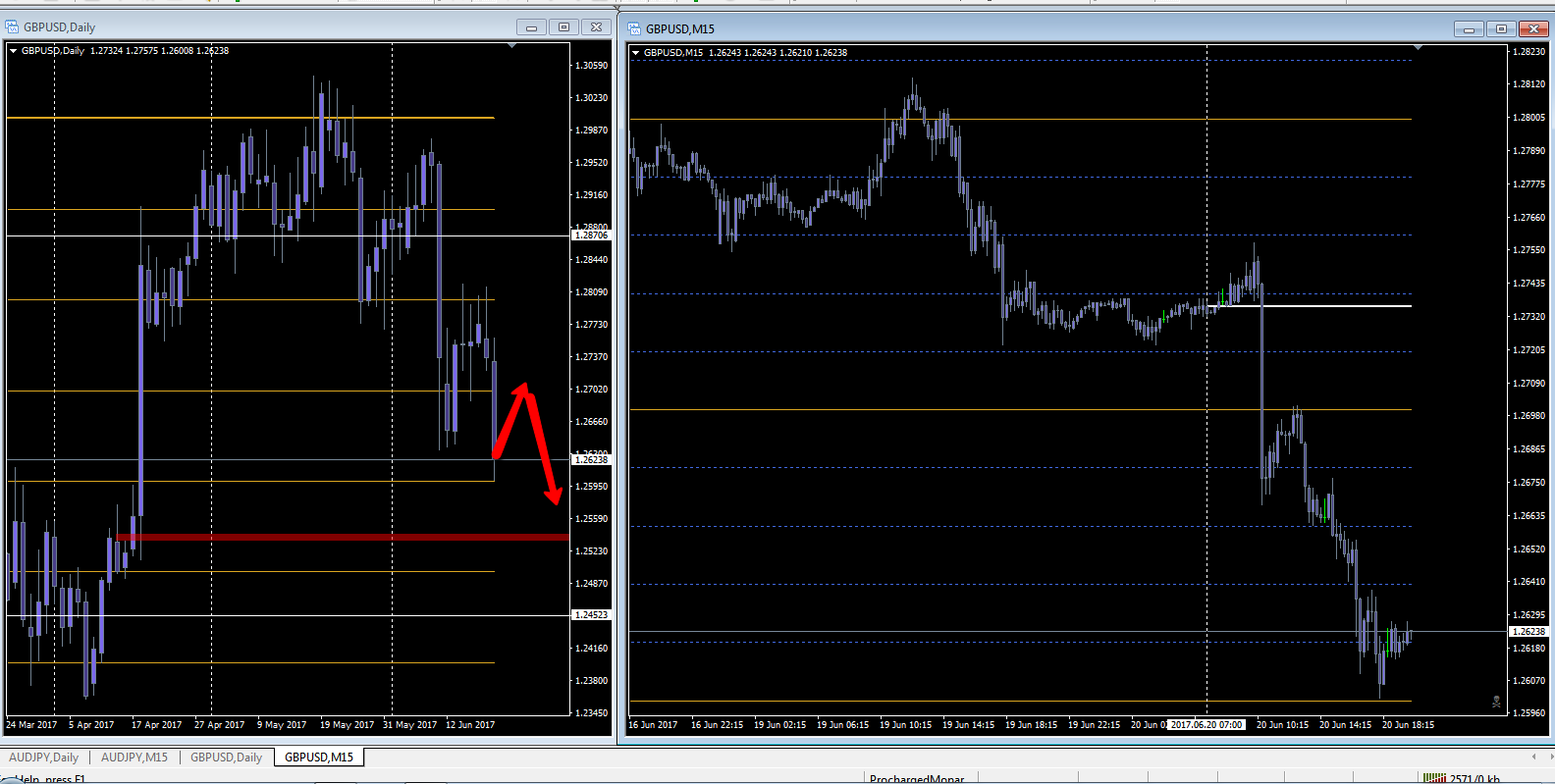1555x784 pixels.
Task: Click the 16 Jun 2017 date on M15 axis
Action: tap(653, 725)
